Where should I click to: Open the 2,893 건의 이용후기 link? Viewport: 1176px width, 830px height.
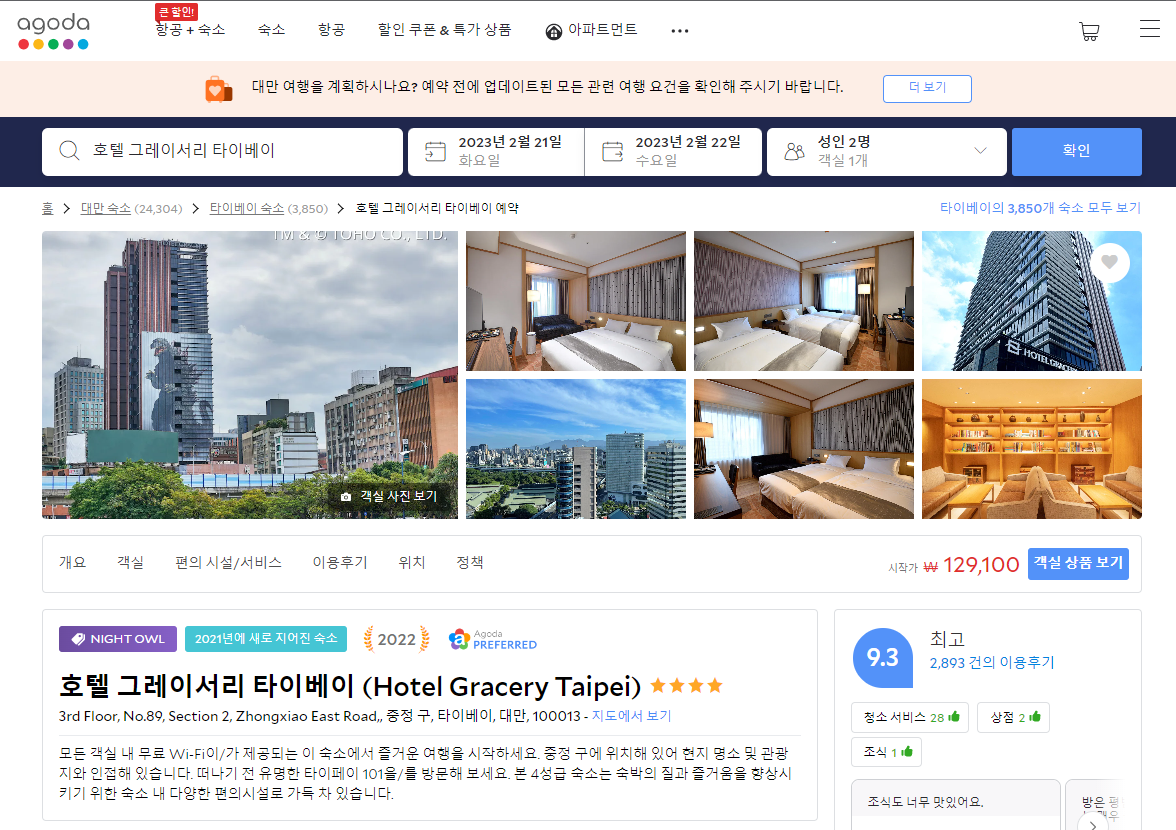[992, 663]
